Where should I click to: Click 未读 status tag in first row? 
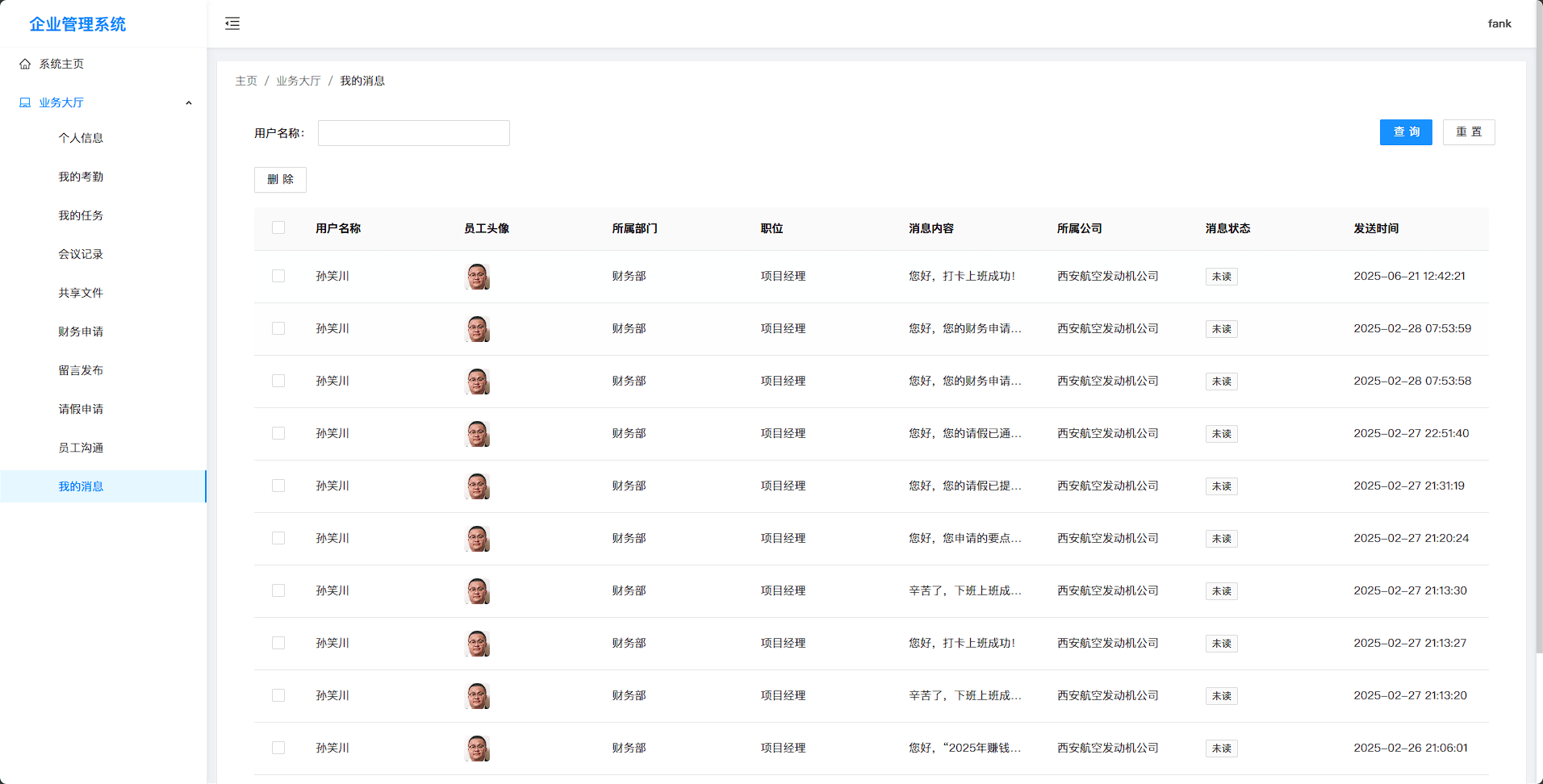point(1221,277)
